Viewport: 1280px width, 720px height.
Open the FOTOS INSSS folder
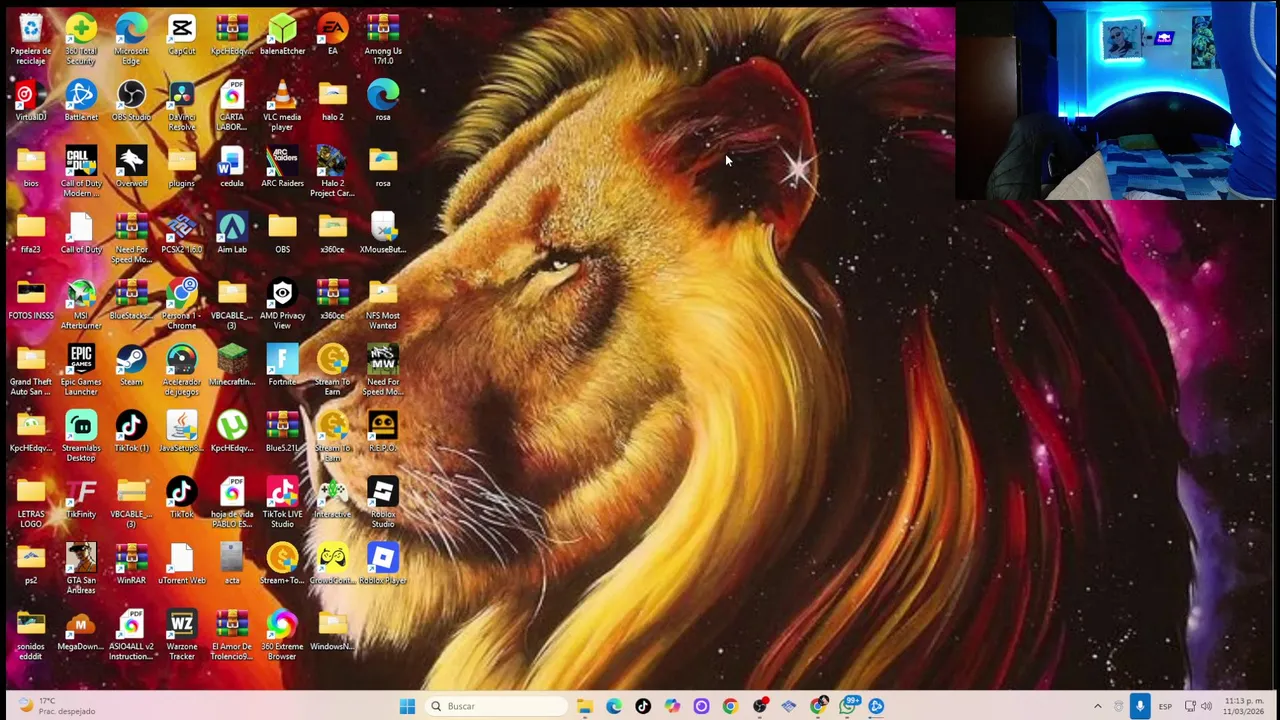[x=30, y=299]
